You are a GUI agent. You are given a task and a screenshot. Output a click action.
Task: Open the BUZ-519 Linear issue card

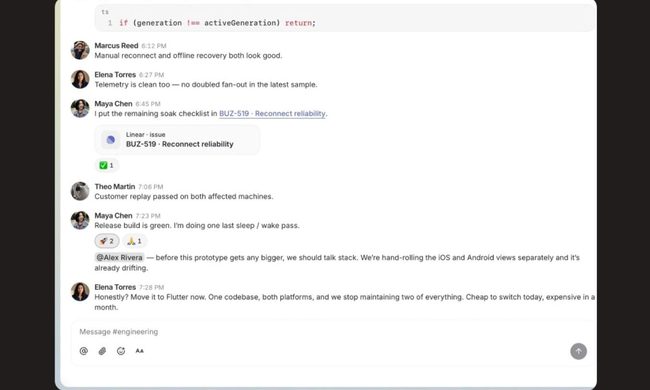point(177,140)
